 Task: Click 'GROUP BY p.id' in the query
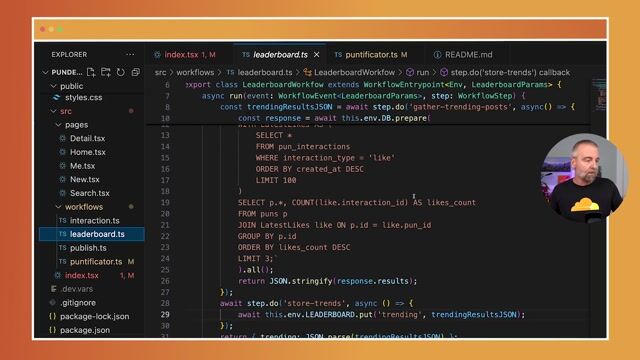click(x=267, y=236)
